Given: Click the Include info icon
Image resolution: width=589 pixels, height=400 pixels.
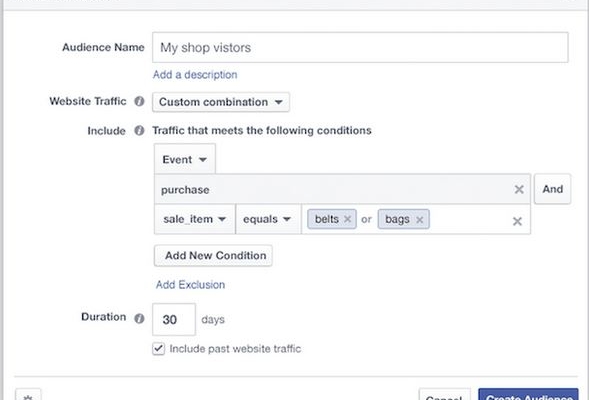Looking at the screenshot, I should point(139,131).
